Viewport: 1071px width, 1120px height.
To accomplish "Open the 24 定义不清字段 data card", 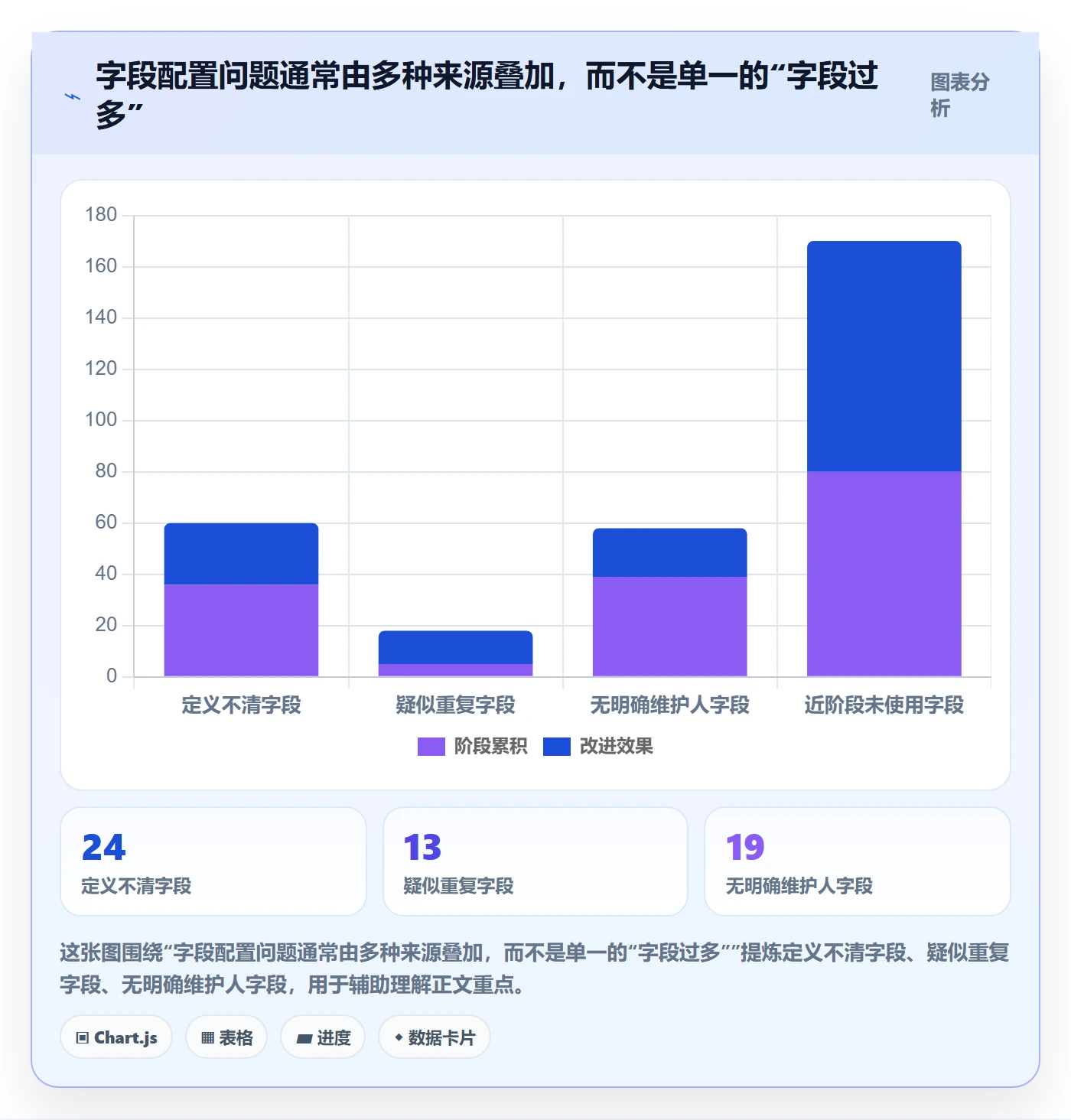I will tap(213, 861).
